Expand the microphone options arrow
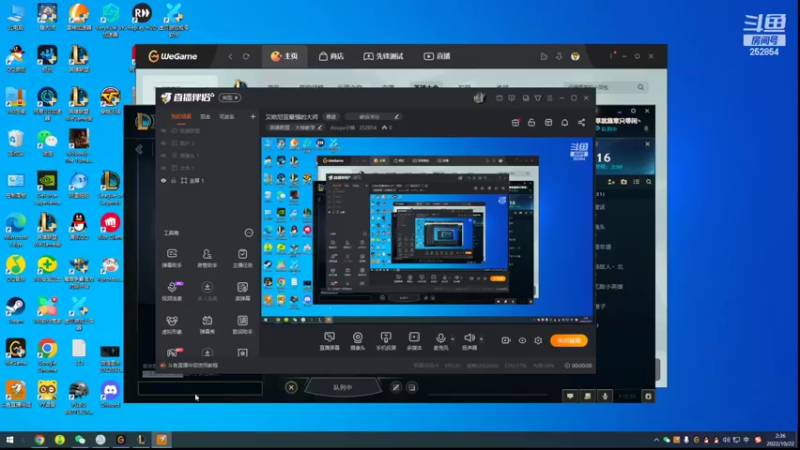Viewport: 800px width, 450px height. pyautogui.click(x=452, y=339)
